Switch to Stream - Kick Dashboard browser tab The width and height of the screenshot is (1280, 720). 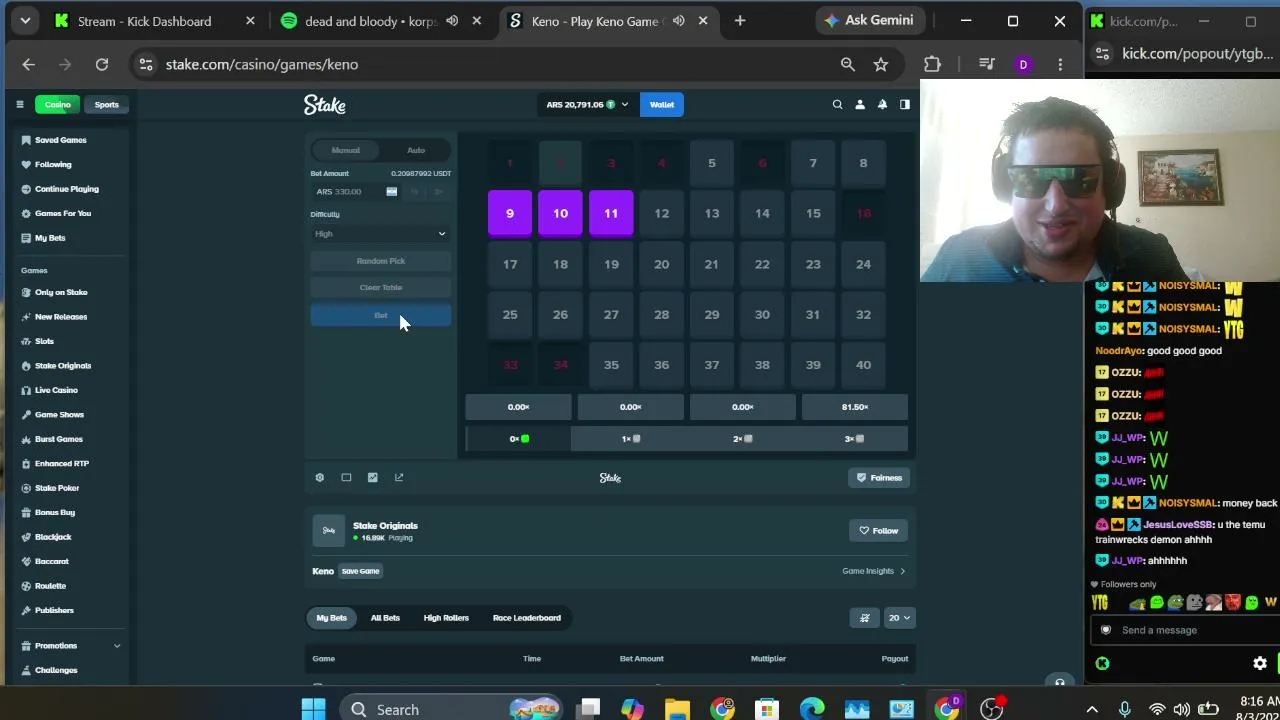click(x=143, y=21)
